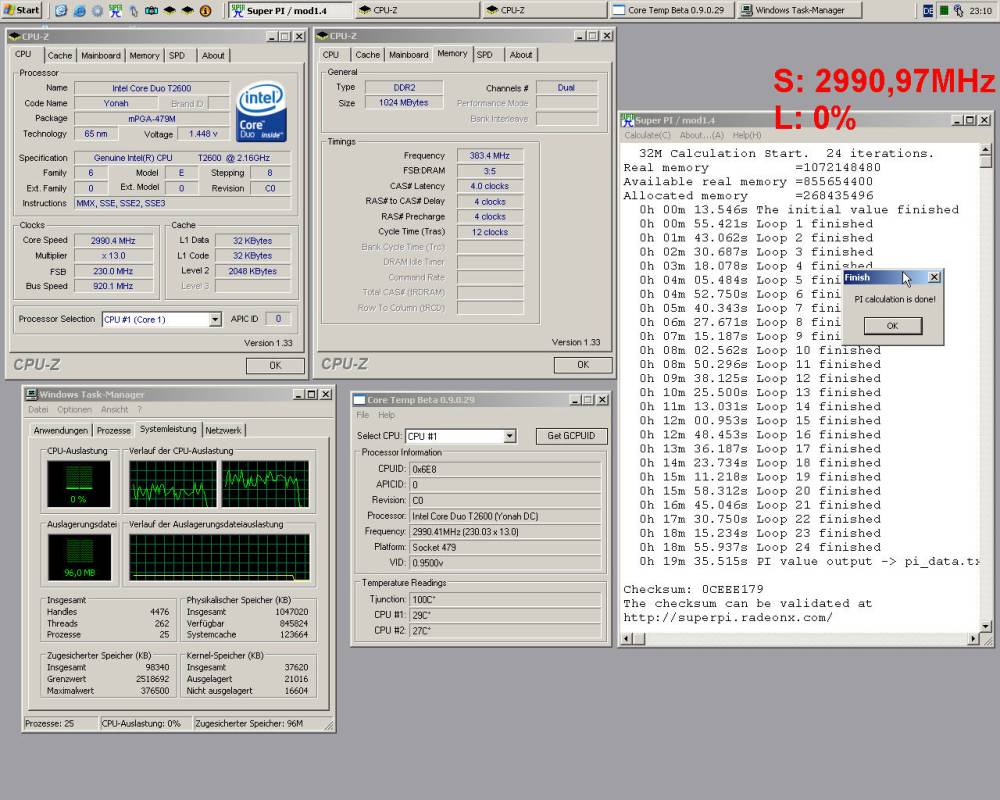Switch to the Anwendungen tab
The width and height of the screenshot is (1000, 800).
61,431
